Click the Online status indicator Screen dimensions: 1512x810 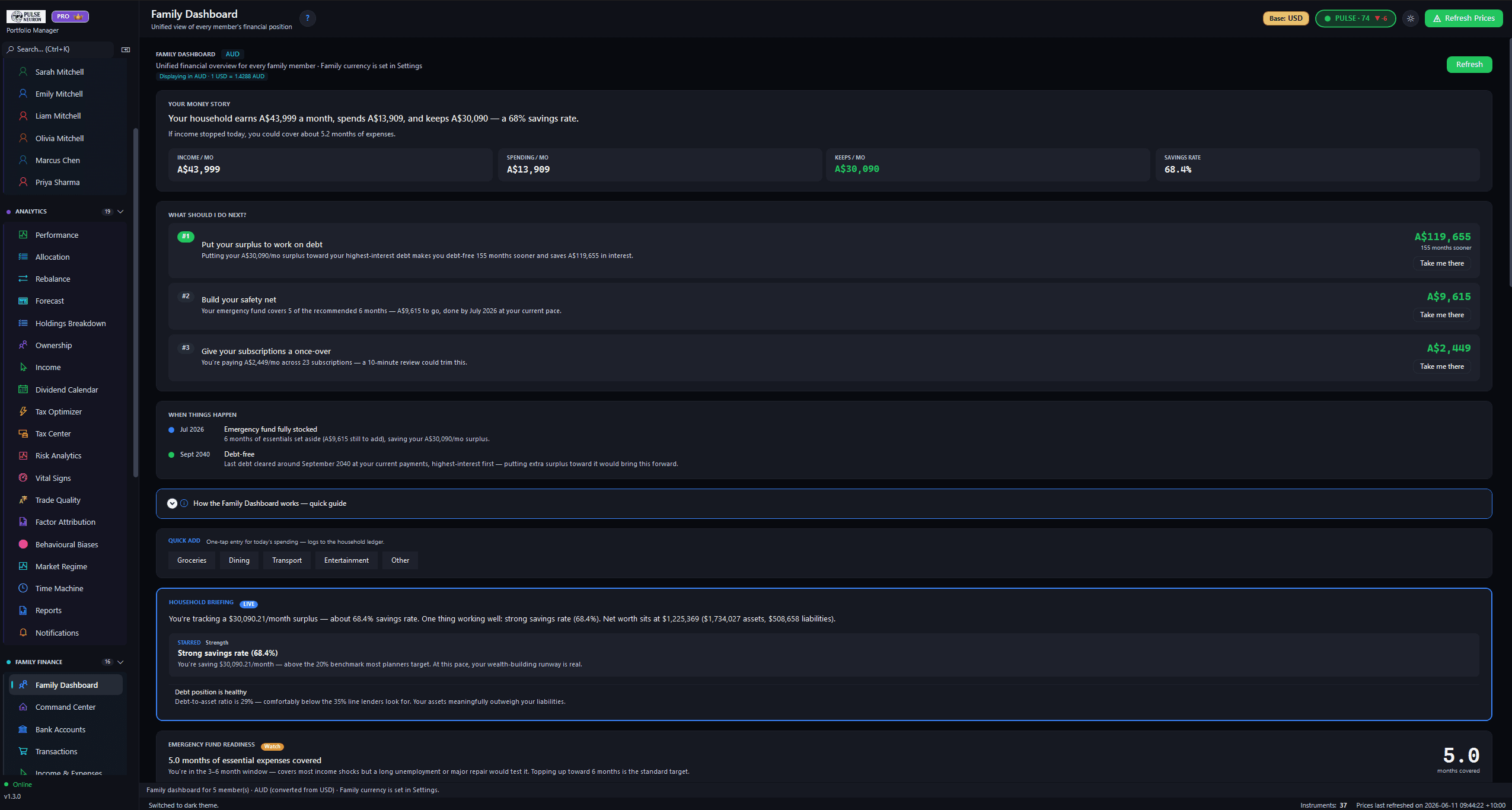(18, 785)
